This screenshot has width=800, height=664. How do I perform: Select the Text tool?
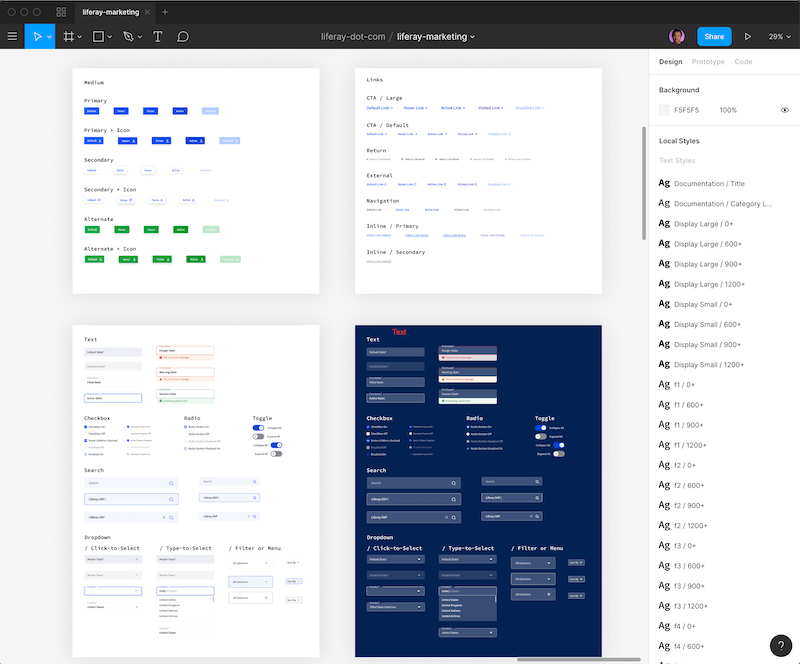coord(156,36)
